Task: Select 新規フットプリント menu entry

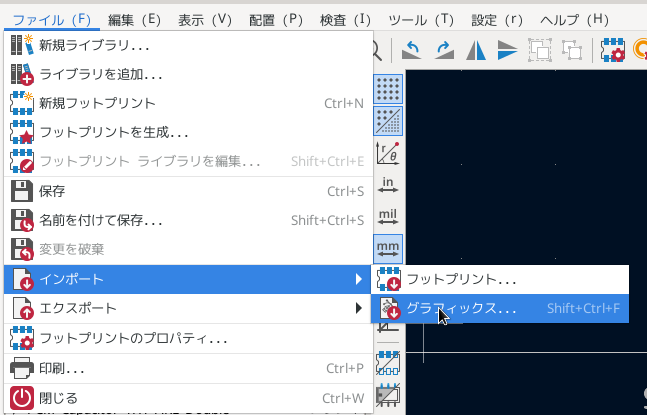Action: pyautogui.click(x=188, y=103)
